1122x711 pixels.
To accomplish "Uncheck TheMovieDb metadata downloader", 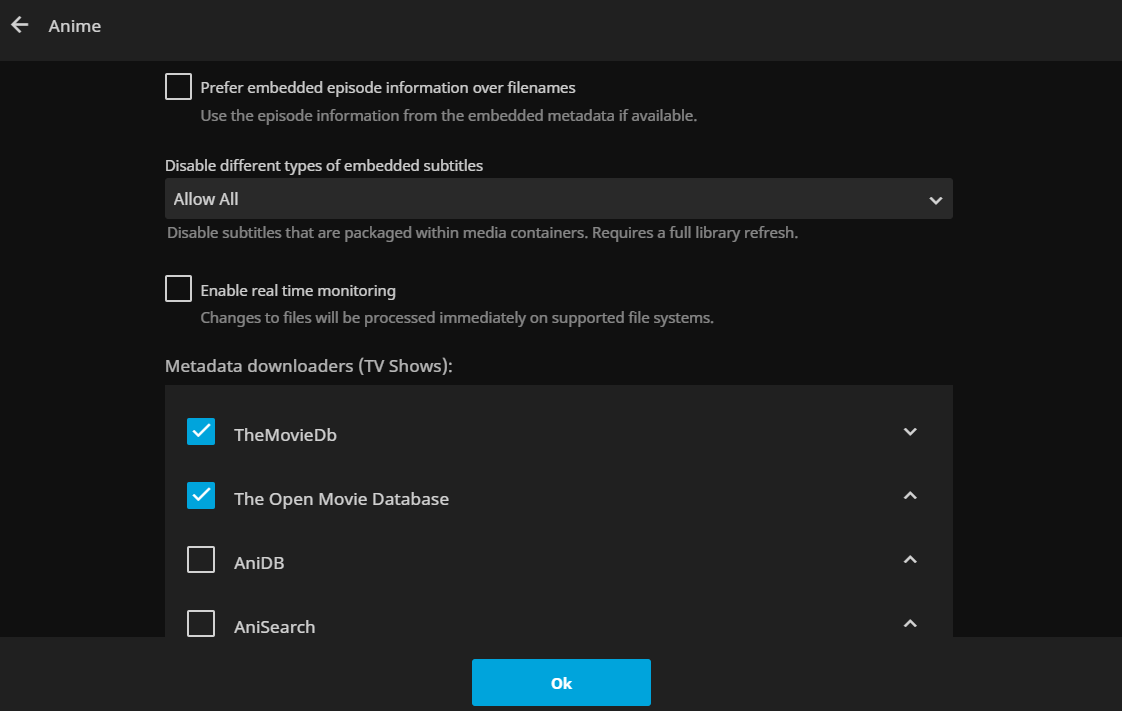I will (x=201, y=432).
